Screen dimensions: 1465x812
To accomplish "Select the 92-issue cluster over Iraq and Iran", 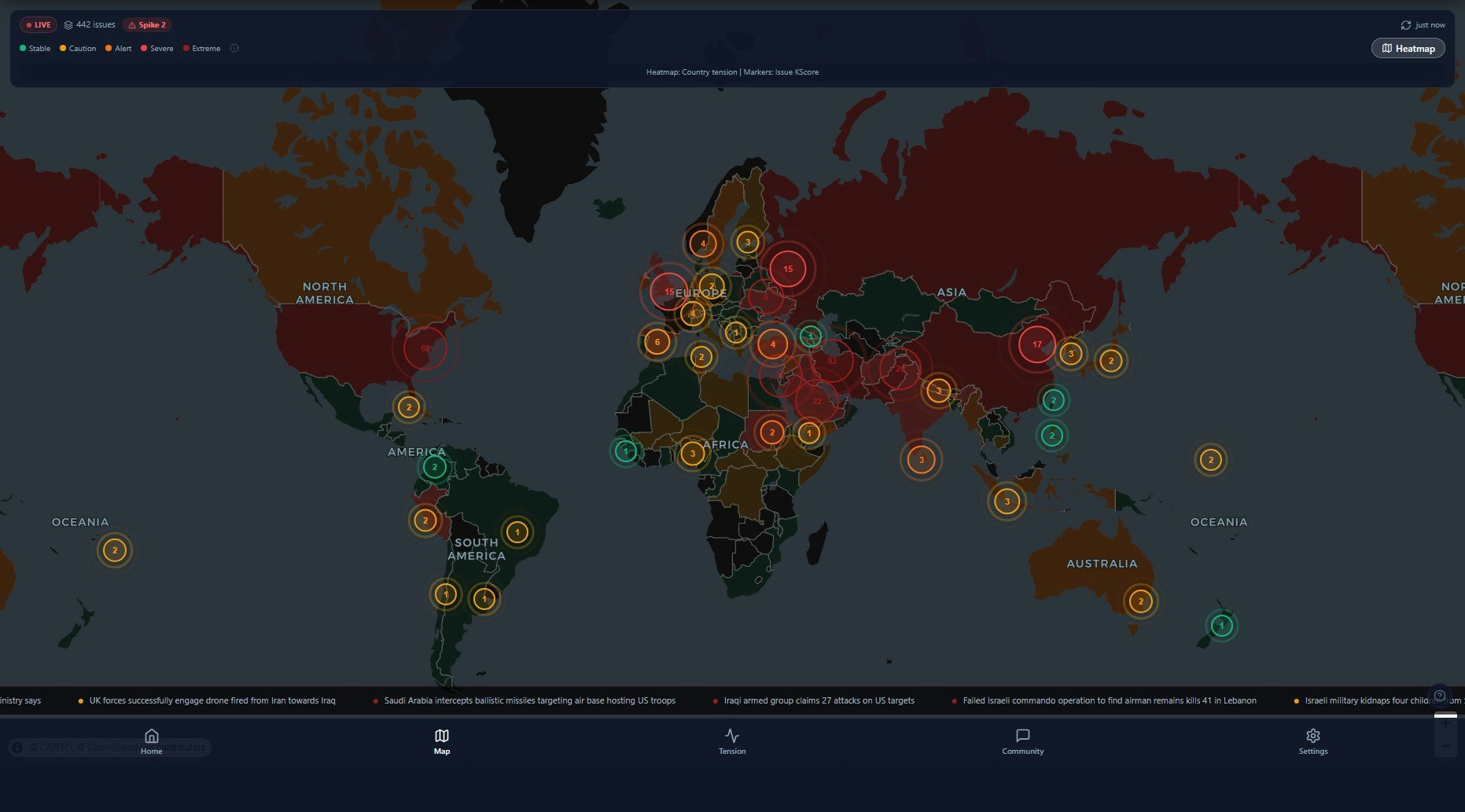I will 832,361.
